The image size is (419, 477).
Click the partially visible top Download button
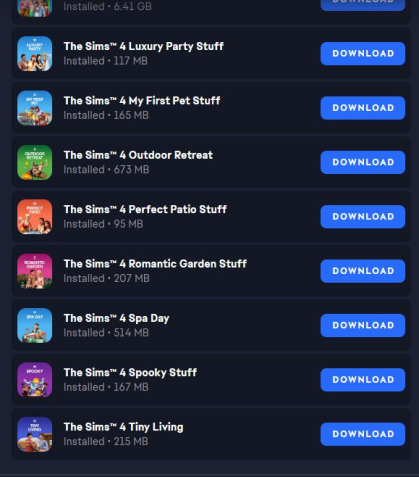click(363, 5)
